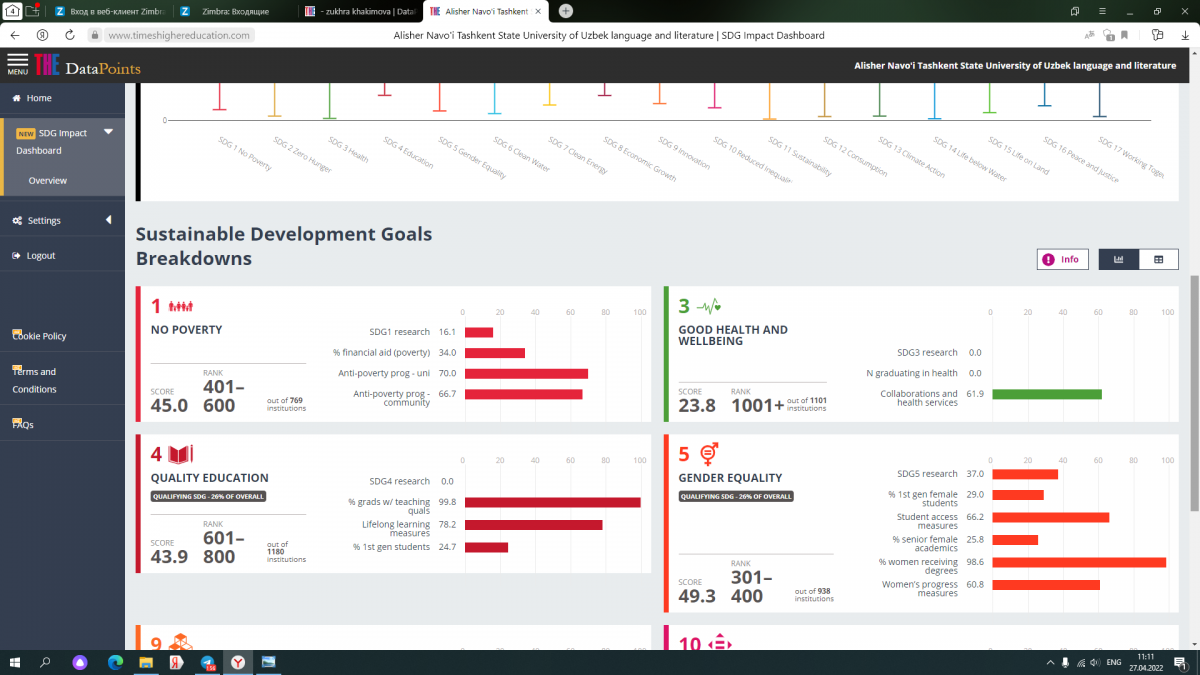Reload the page with the refresh icon
Screen dimensions: 1200x675
pos(70,35)
